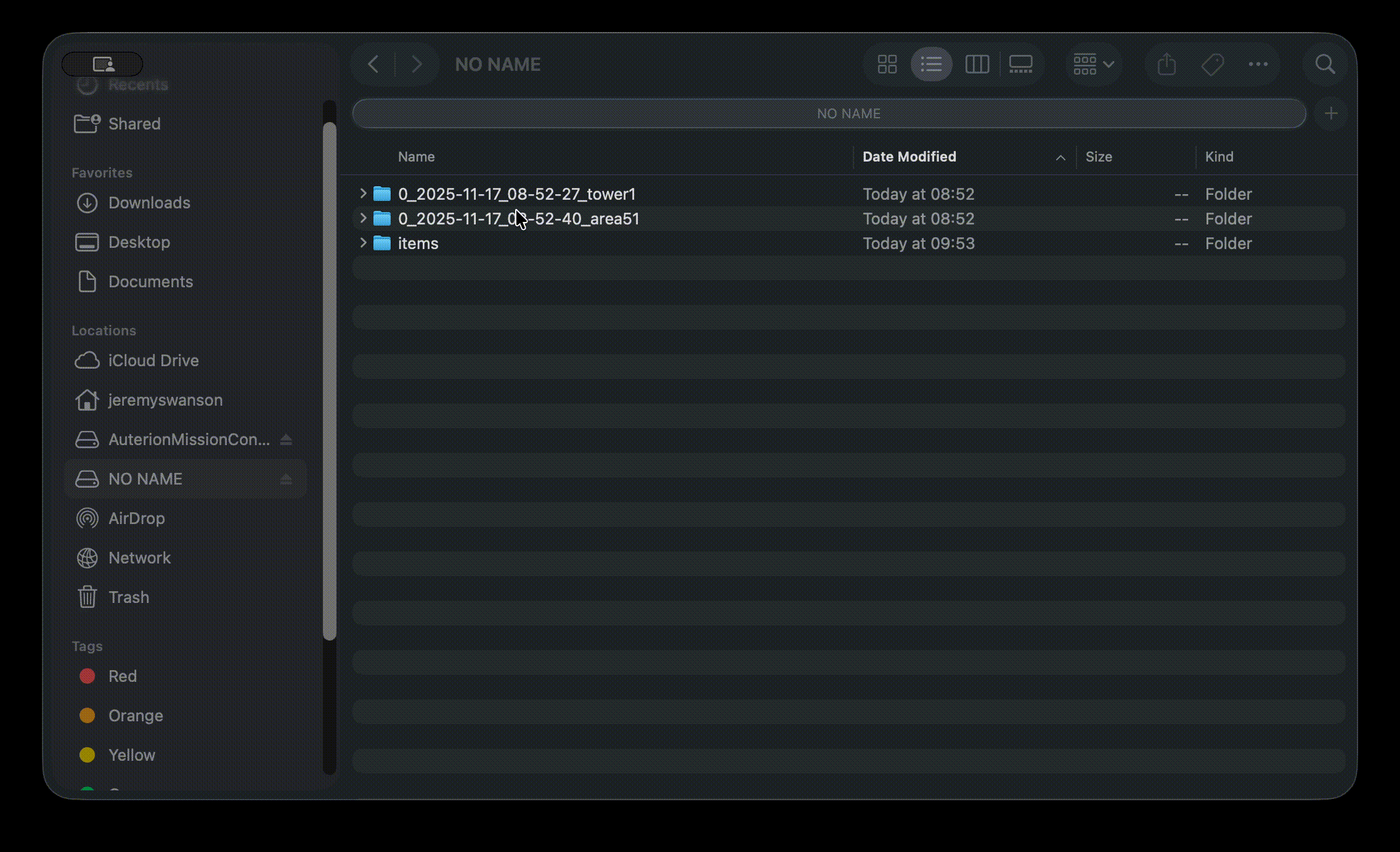Open the Group By dropdown
This screenshot has height=852, width=1400.
pos(1093,64)
